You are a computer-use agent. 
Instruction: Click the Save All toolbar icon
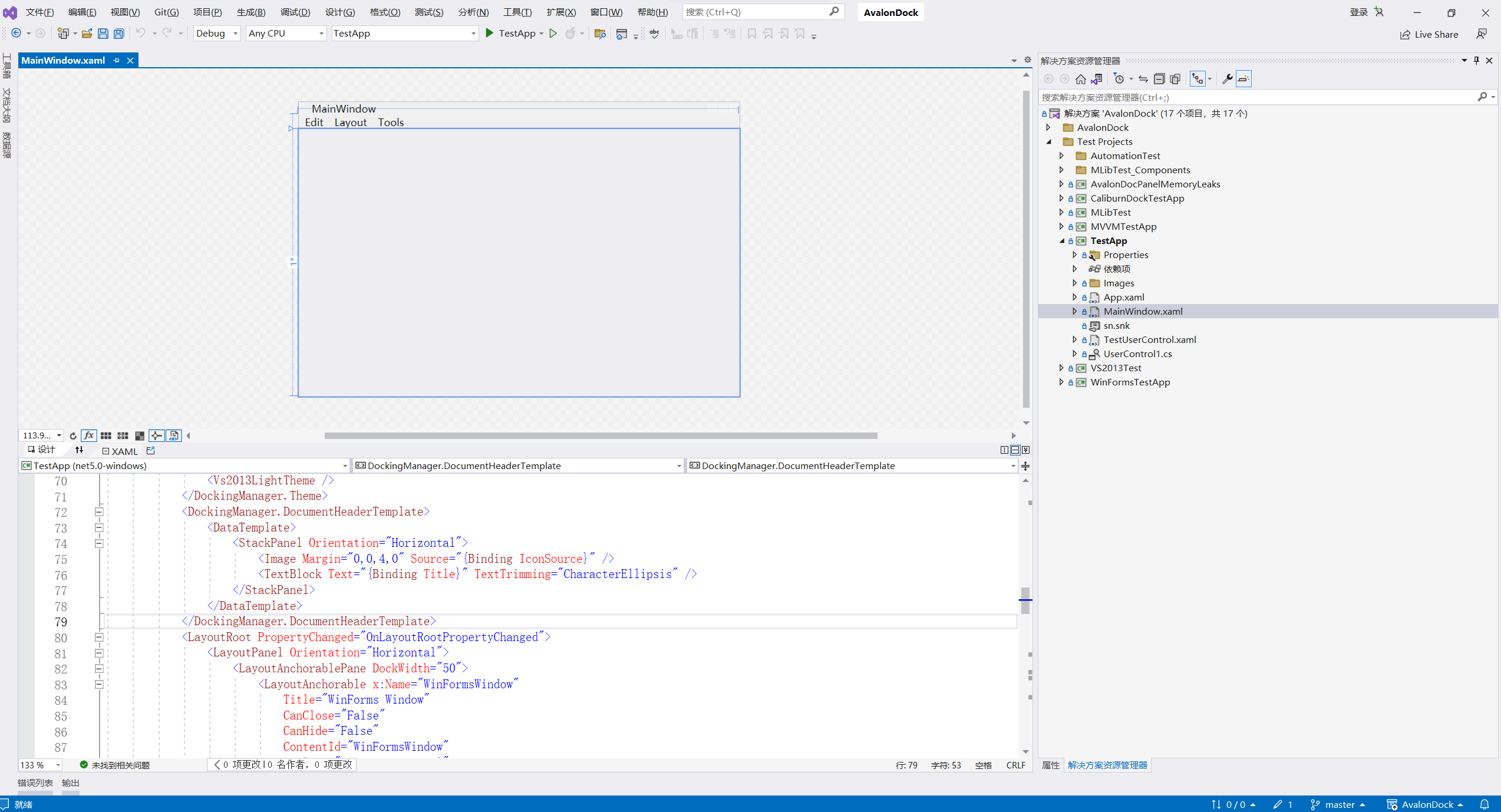point(119,34)
